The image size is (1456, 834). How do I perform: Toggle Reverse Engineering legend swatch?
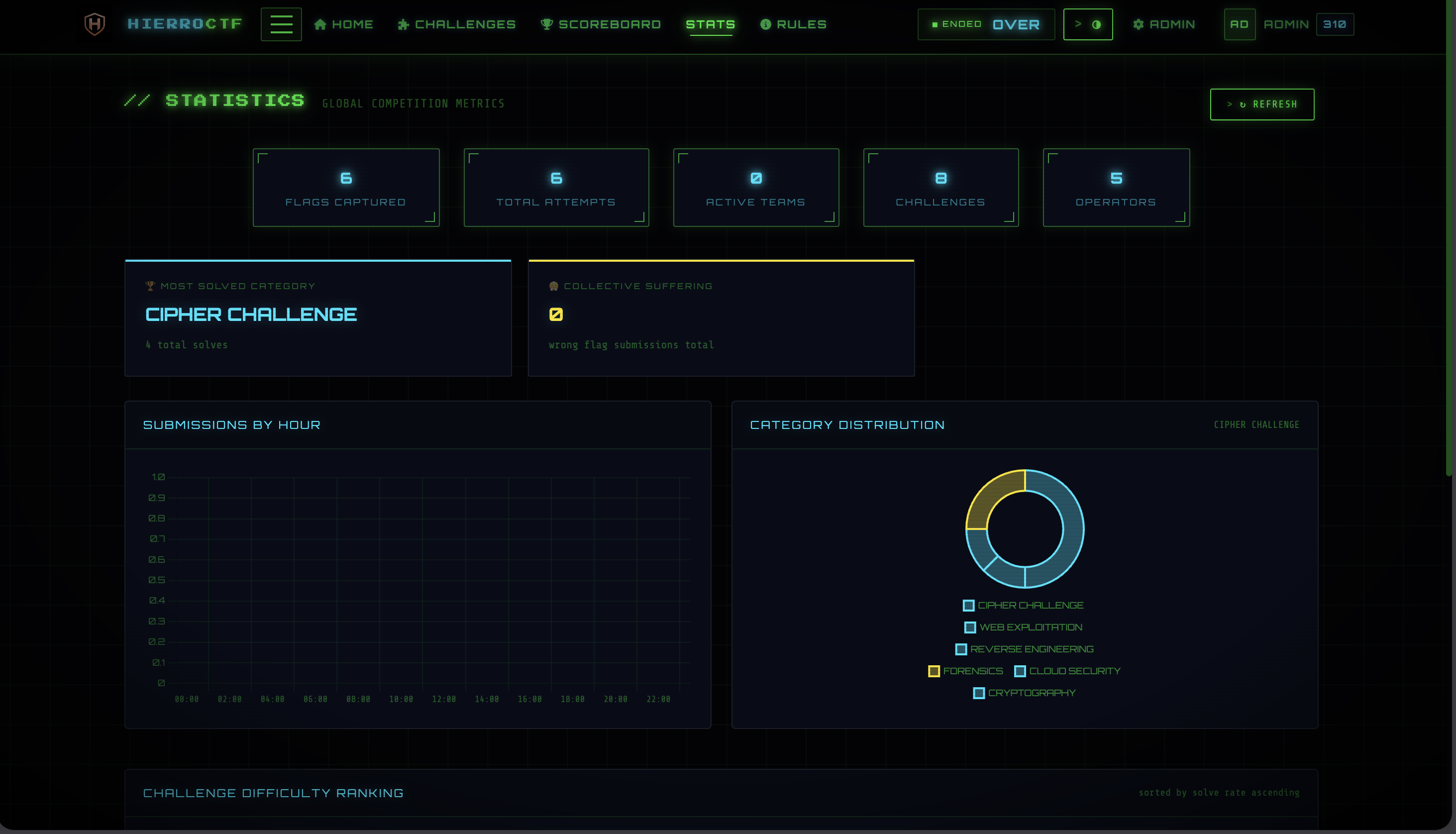coord(961,649)
